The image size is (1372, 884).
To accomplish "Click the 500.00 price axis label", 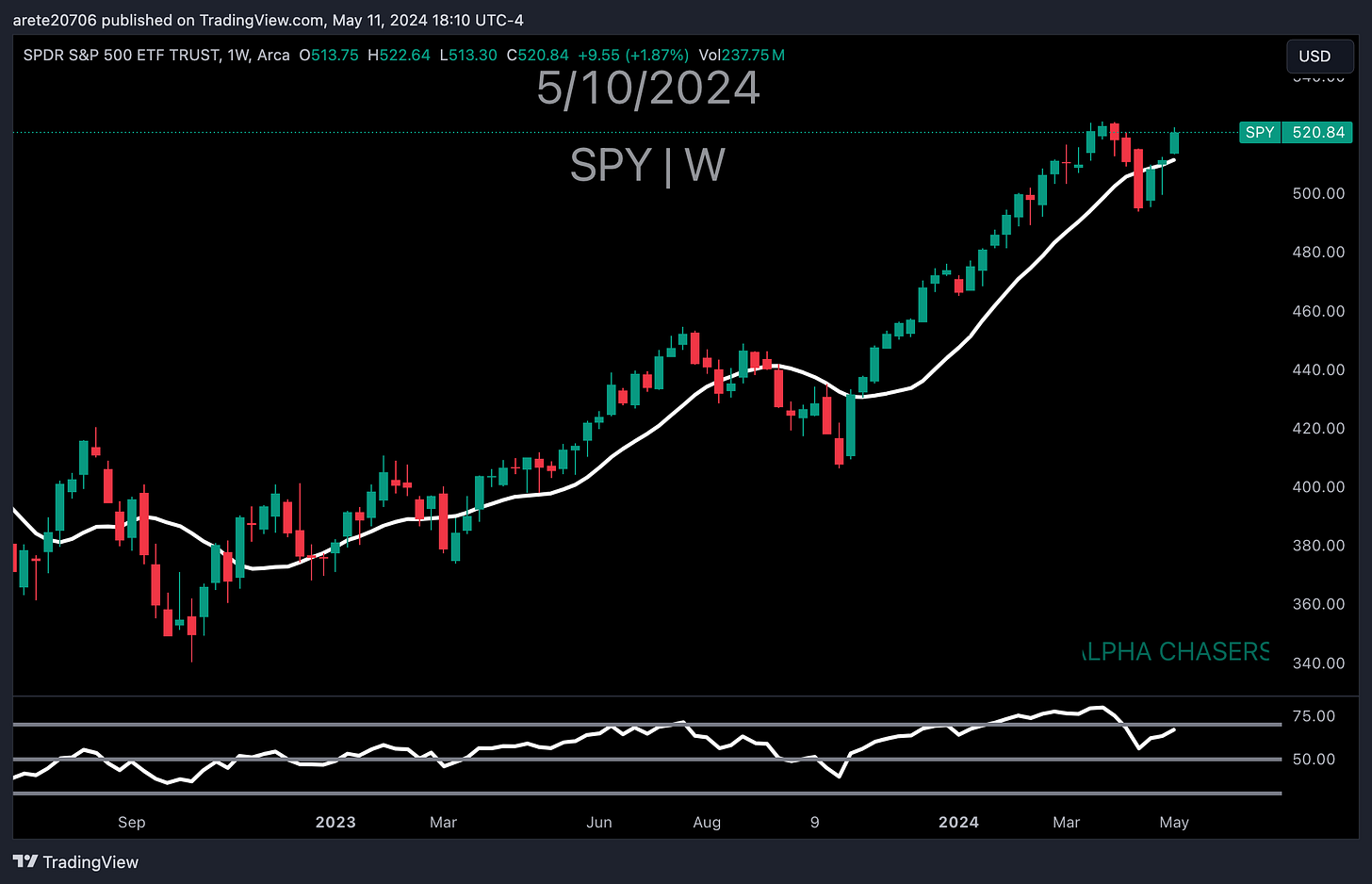I will tap(1318, 193).
